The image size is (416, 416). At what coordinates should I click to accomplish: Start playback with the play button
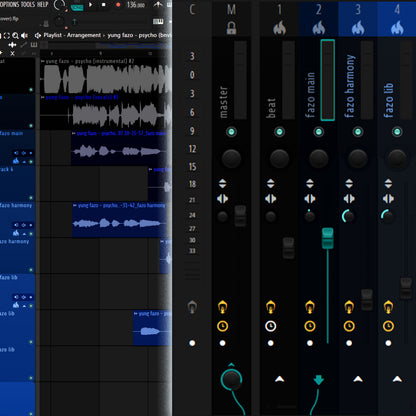coord(91,5)
